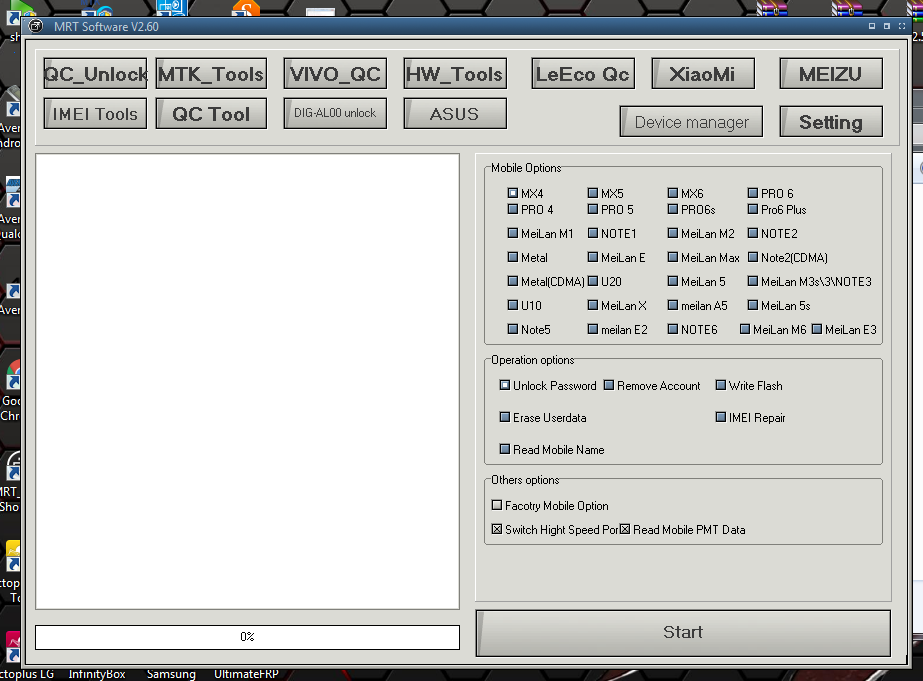The image size is (923, 681).
Task: Launch Device manager
Action: tap(691, 122)
